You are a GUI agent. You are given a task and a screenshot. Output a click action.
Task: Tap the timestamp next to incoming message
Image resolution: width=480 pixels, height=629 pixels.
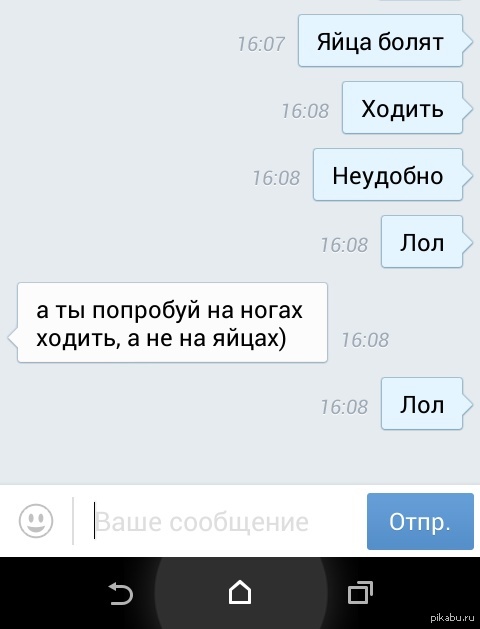tap(365, 340)
